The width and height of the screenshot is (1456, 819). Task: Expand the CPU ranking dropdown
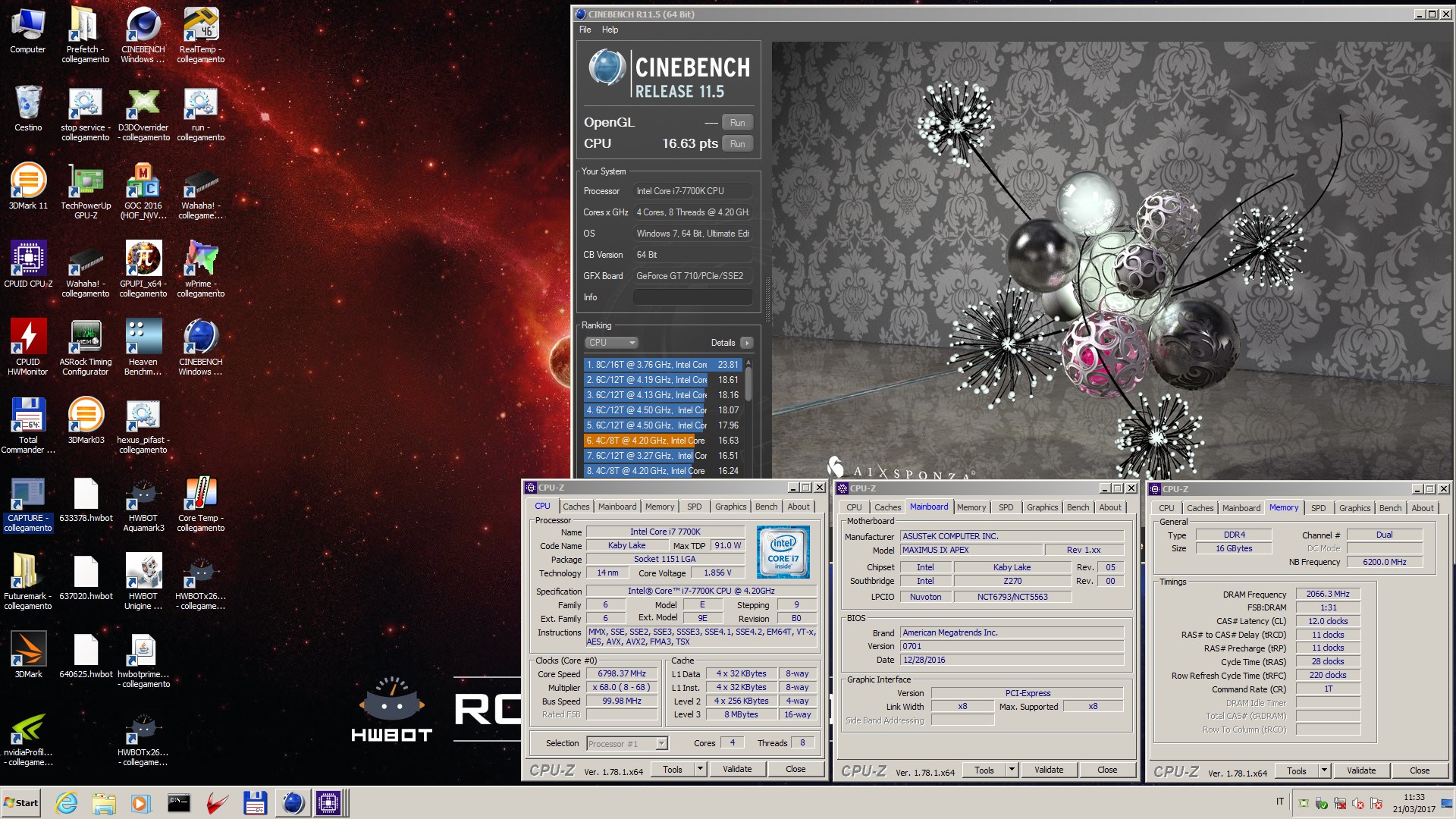[x=611, y=343]
